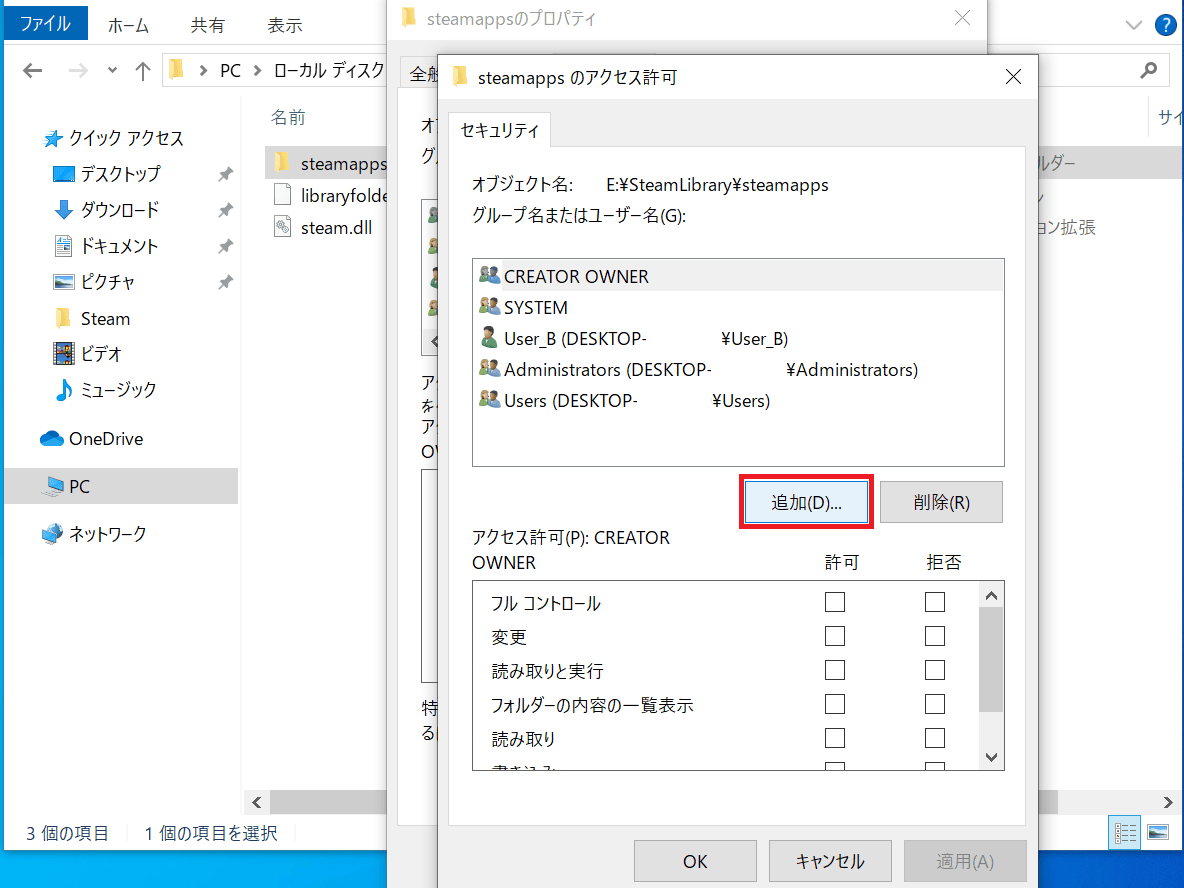The image size is (1184, 888).
Task: Expand breadcrumb chevron after PC
Action: pos(257,71)
